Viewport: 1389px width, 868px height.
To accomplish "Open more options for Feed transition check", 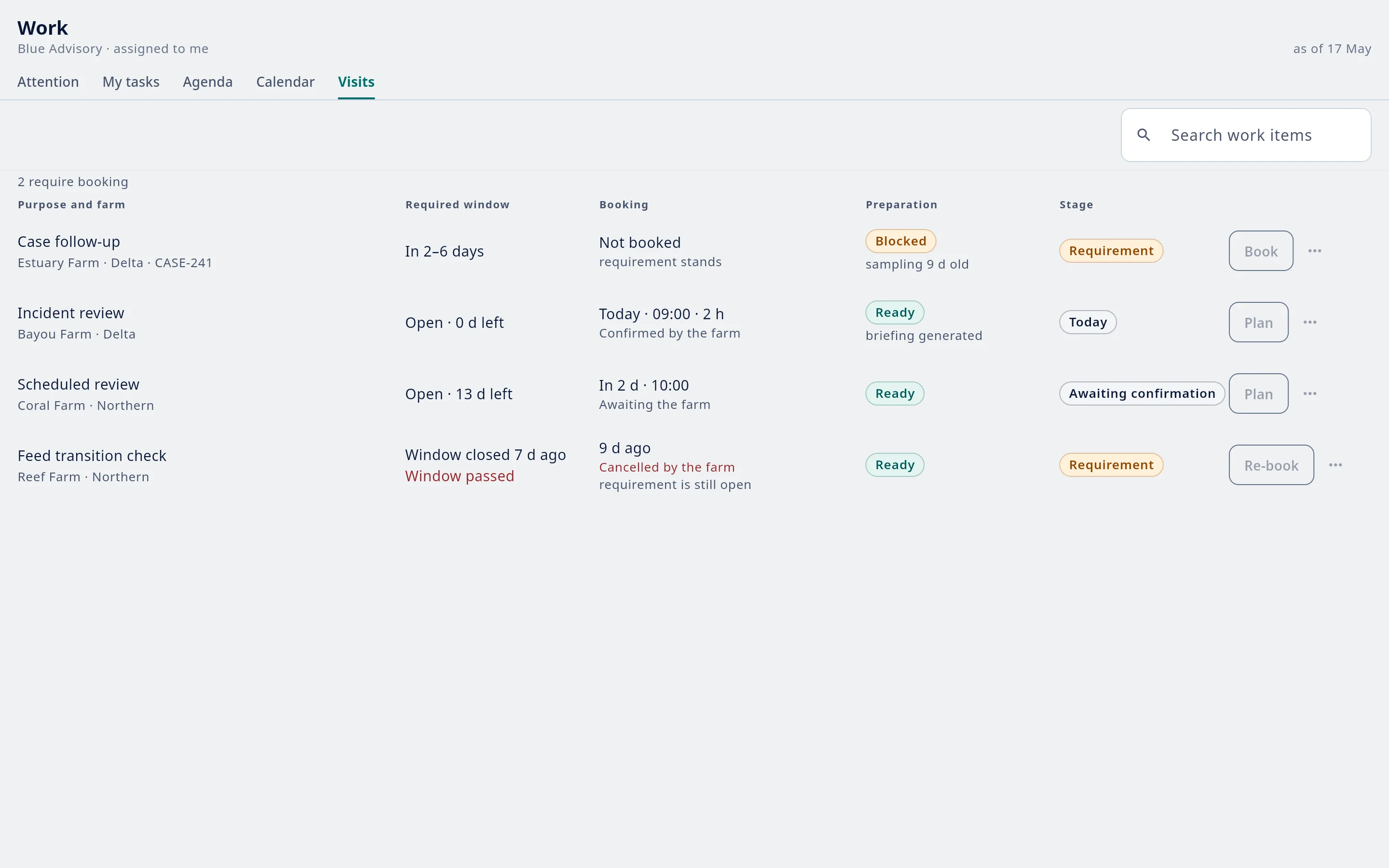I will click(x=1335, y=465).
